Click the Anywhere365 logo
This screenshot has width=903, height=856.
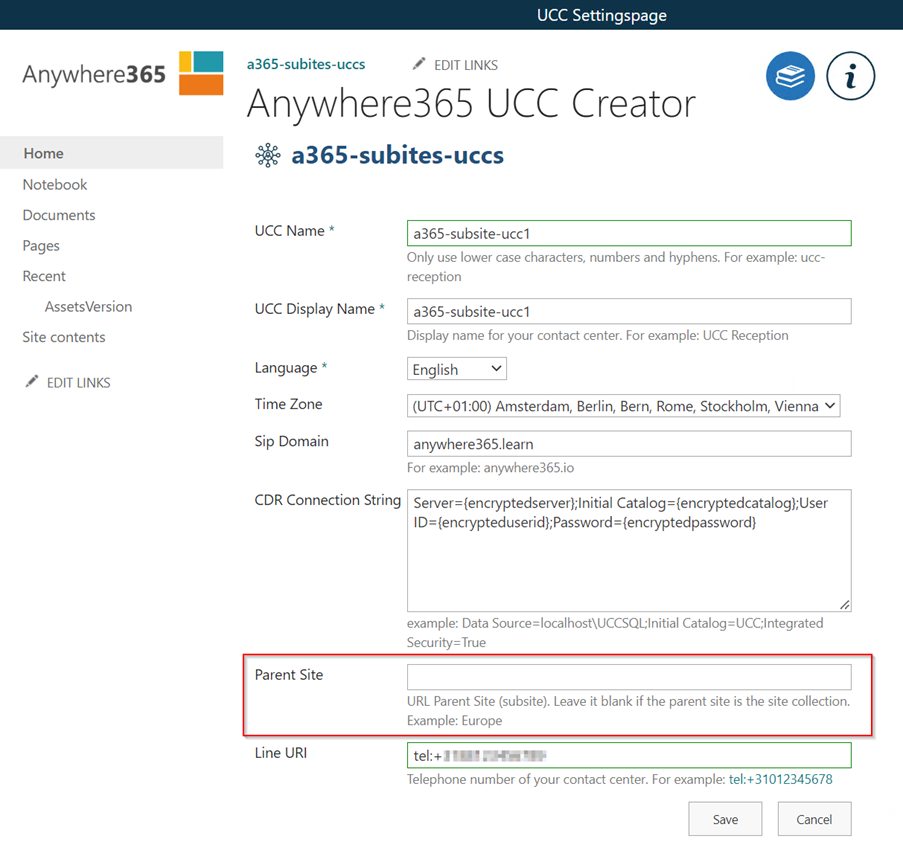pyautogui.click(x=122, y=73)
